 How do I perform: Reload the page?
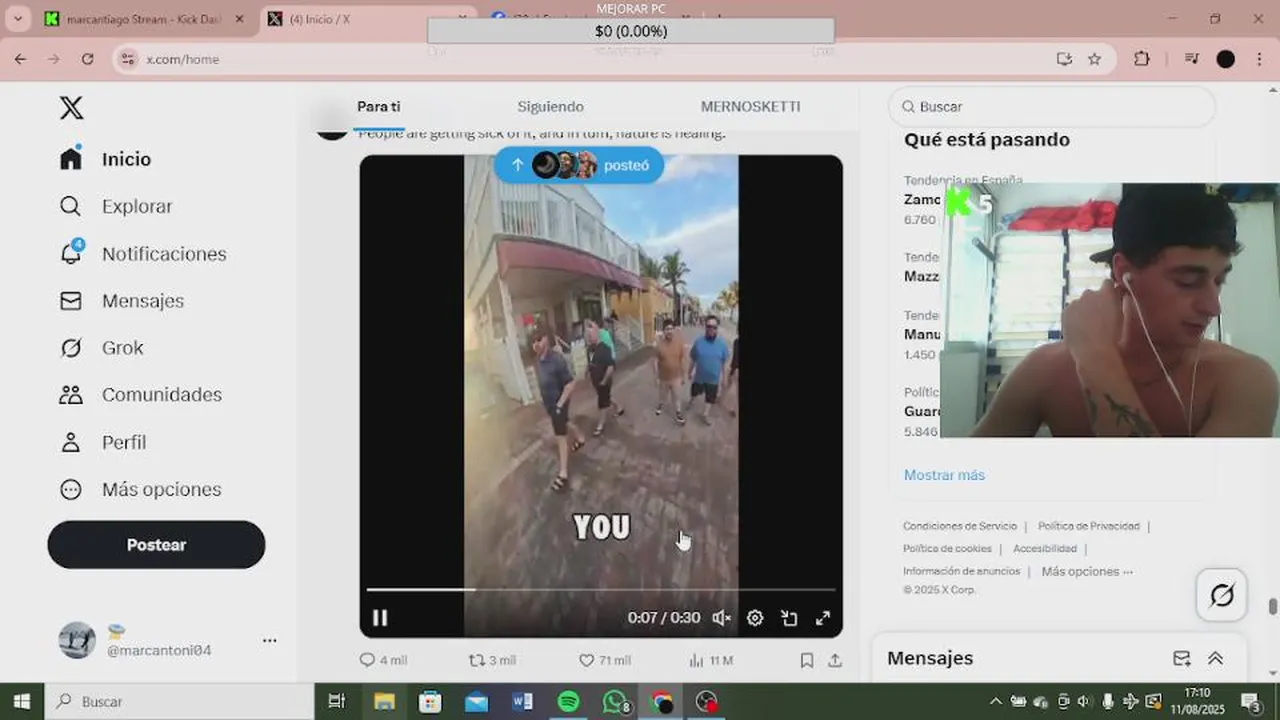87,59
